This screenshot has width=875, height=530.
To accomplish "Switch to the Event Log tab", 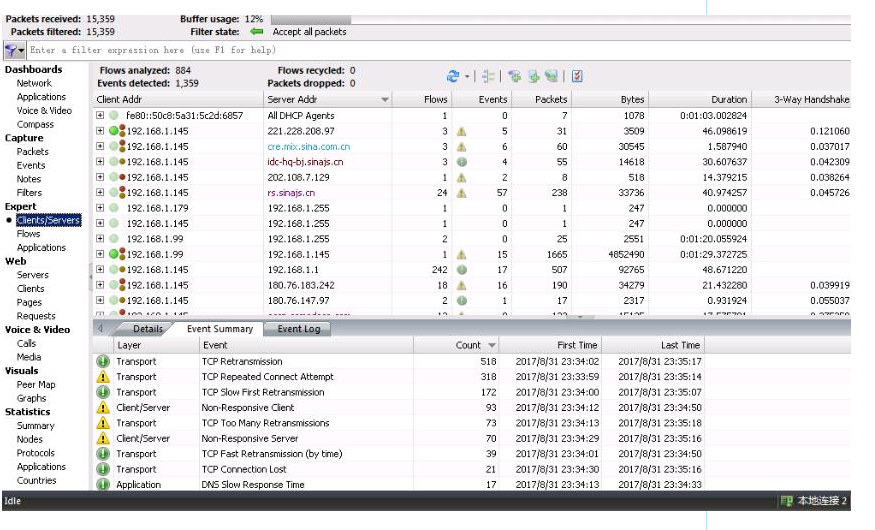I will point(299,329).
